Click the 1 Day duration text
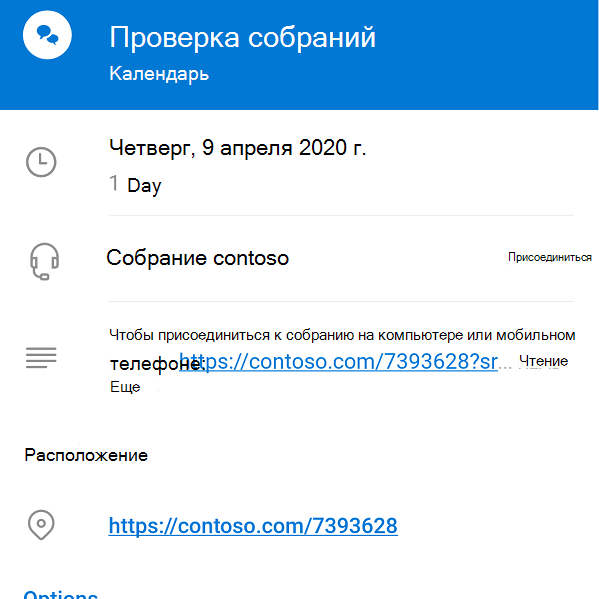The height and width of the screenshot is (599, 599). coord(135,185)
